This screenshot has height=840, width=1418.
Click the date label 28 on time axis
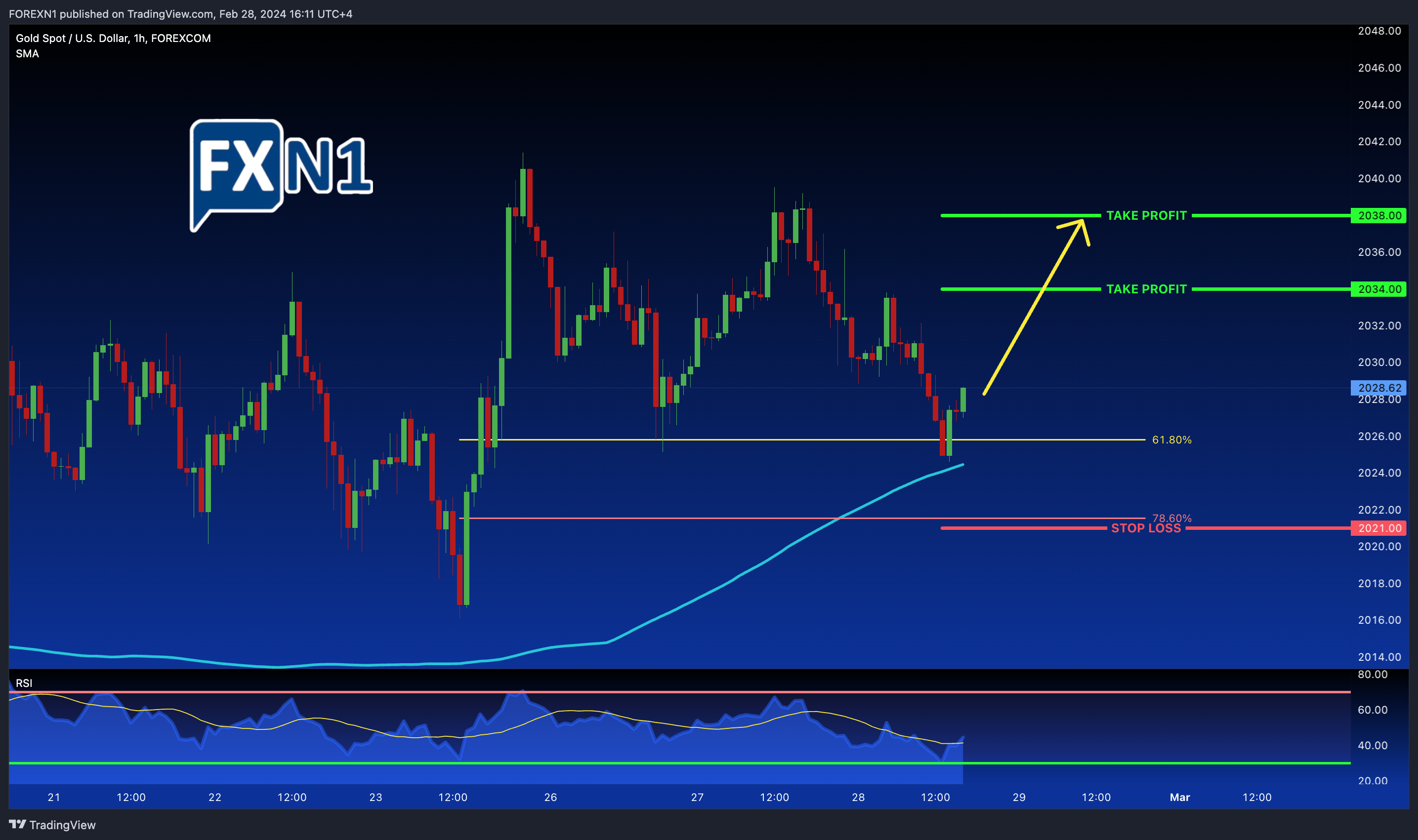pos(859,797)
